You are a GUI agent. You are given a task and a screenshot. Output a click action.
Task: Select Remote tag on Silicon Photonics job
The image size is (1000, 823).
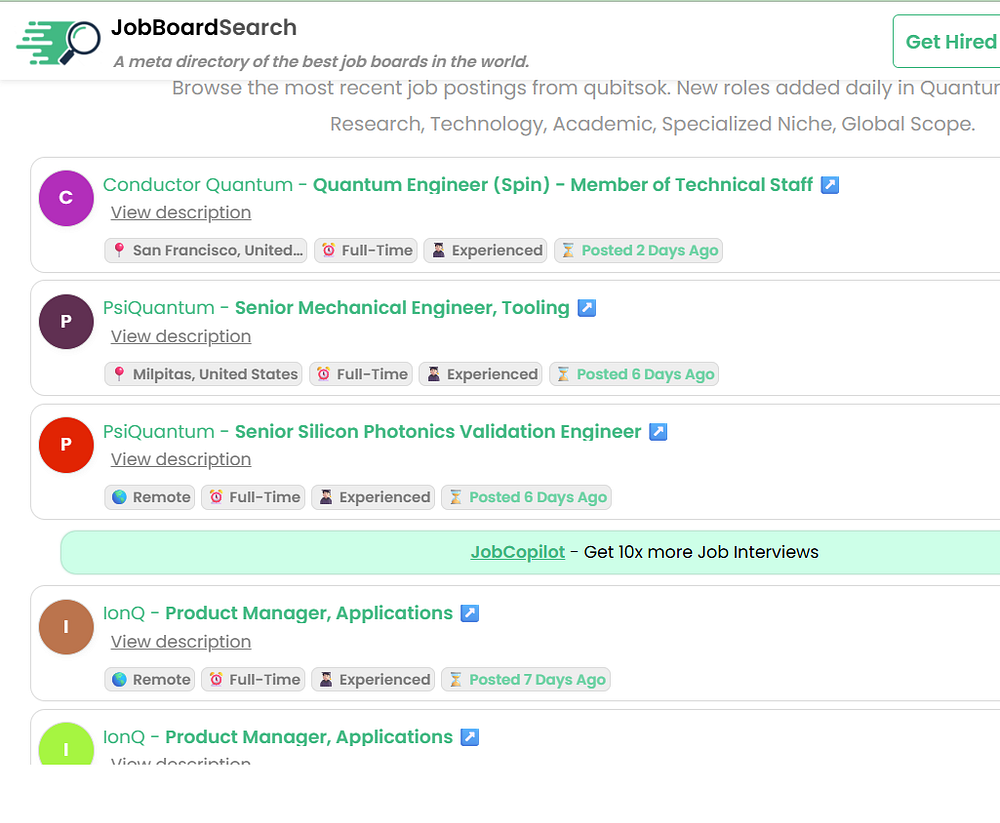[150, 498]
